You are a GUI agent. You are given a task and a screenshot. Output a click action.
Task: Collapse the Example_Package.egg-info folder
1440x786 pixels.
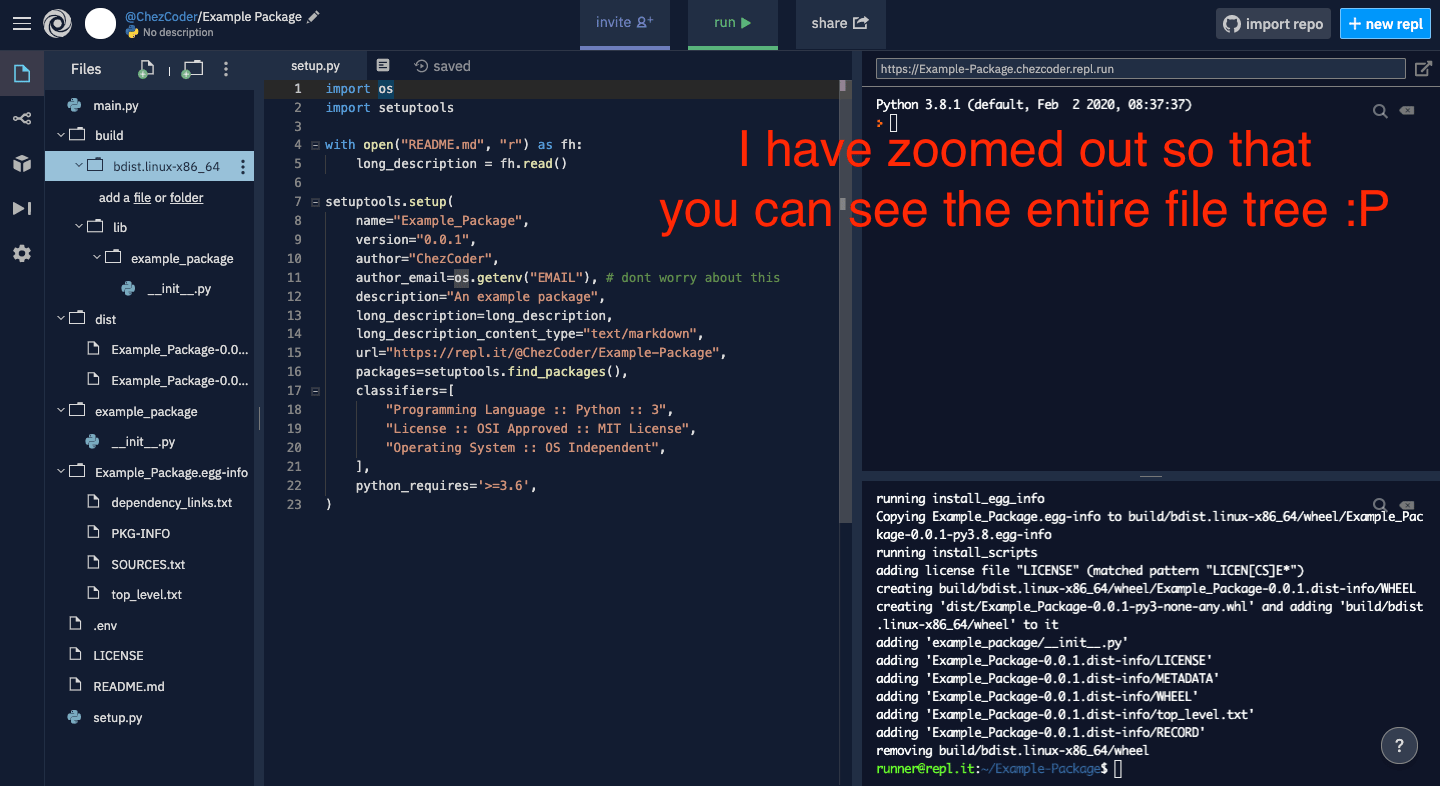tap(62, 471)
